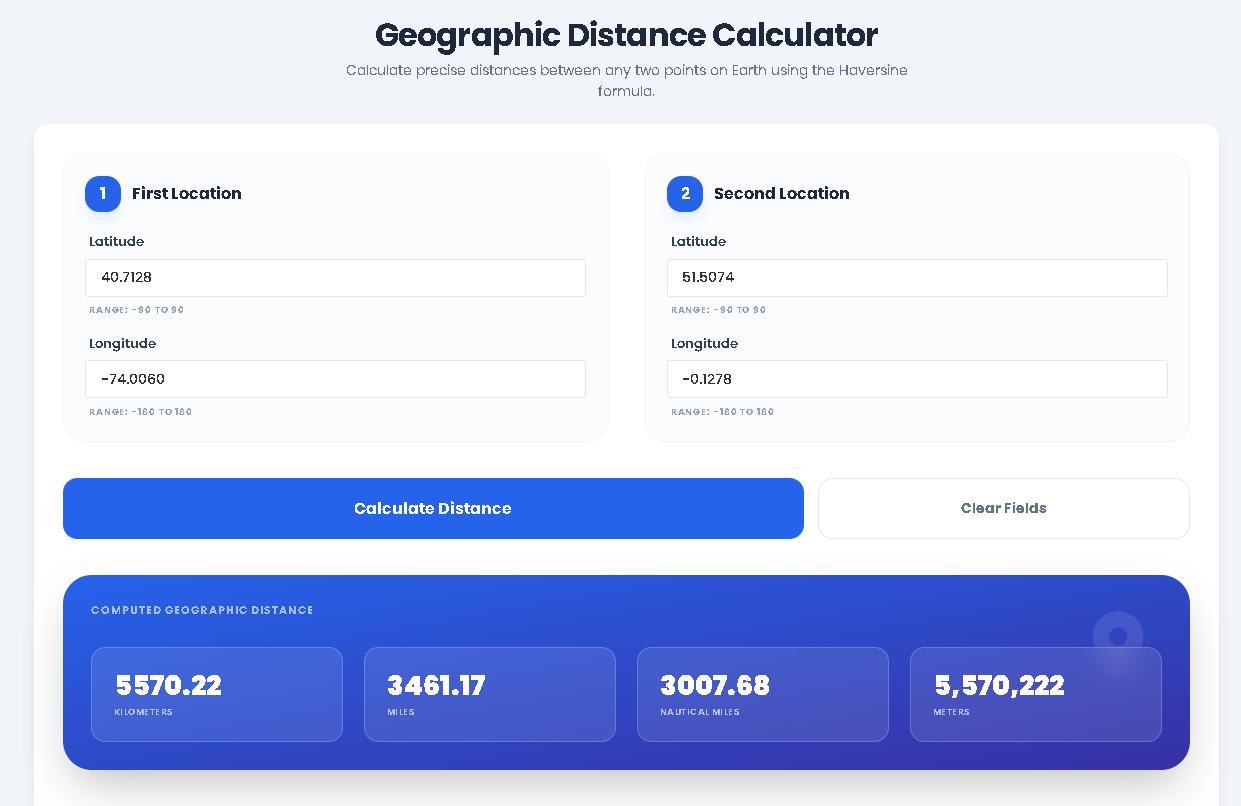1241x806 pixels.
Task: Click the Second Location longitude field showing -0.1278
Action: pyautogui.click(x=917, y=379)
